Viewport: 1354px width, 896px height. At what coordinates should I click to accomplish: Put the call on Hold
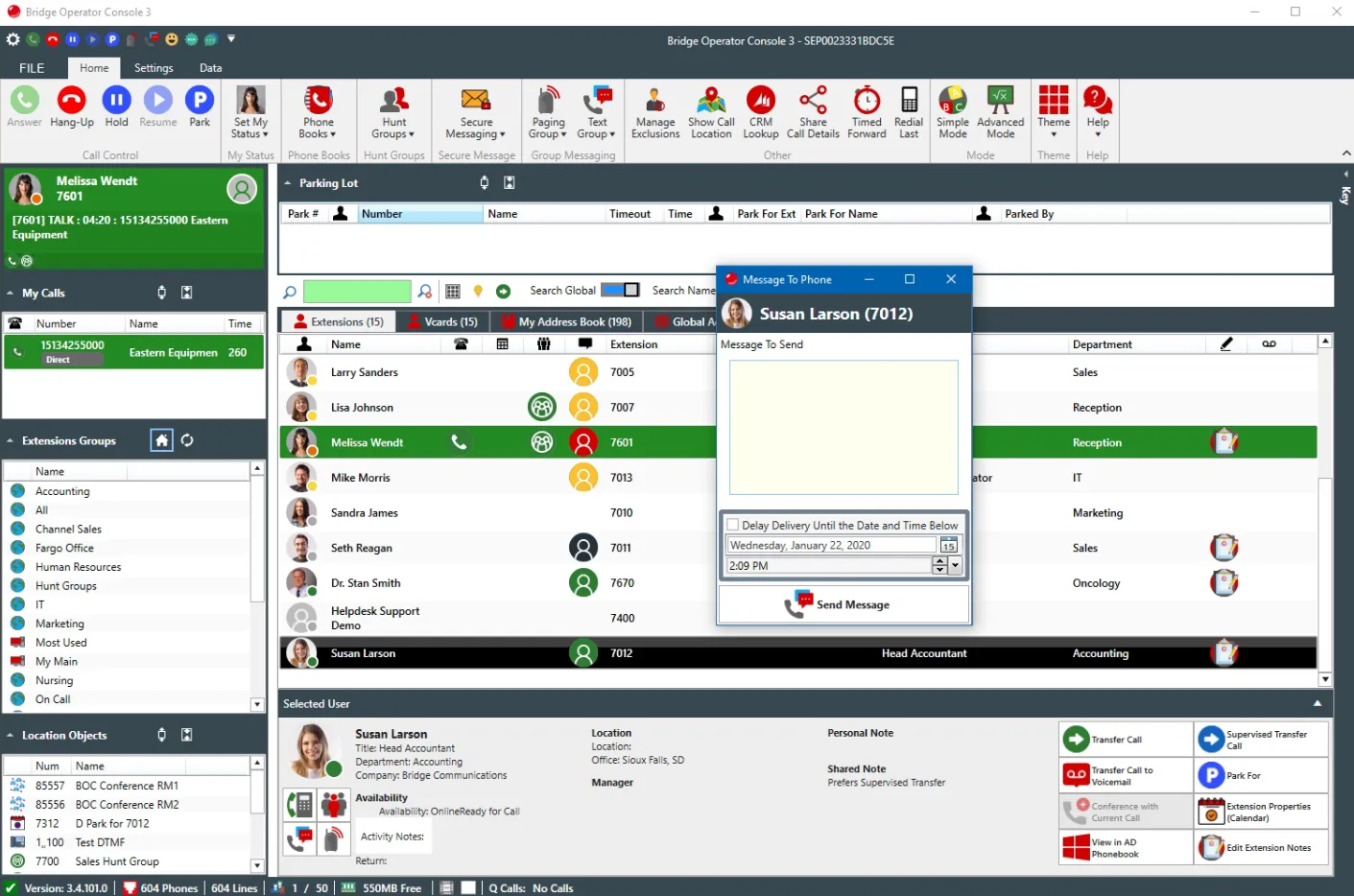point(116,106)
